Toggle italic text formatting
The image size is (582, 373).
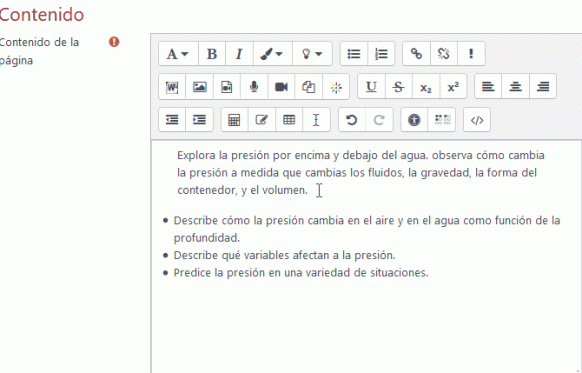pos(239,54)
